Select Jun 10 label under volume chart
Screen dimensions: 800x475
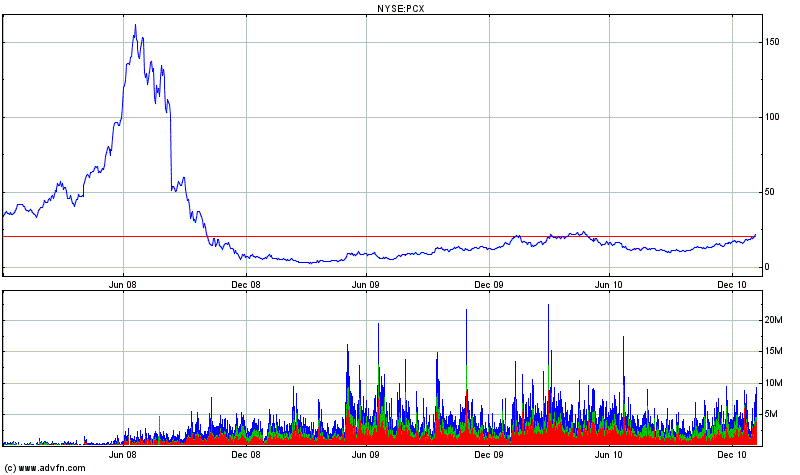click(609, 455)
